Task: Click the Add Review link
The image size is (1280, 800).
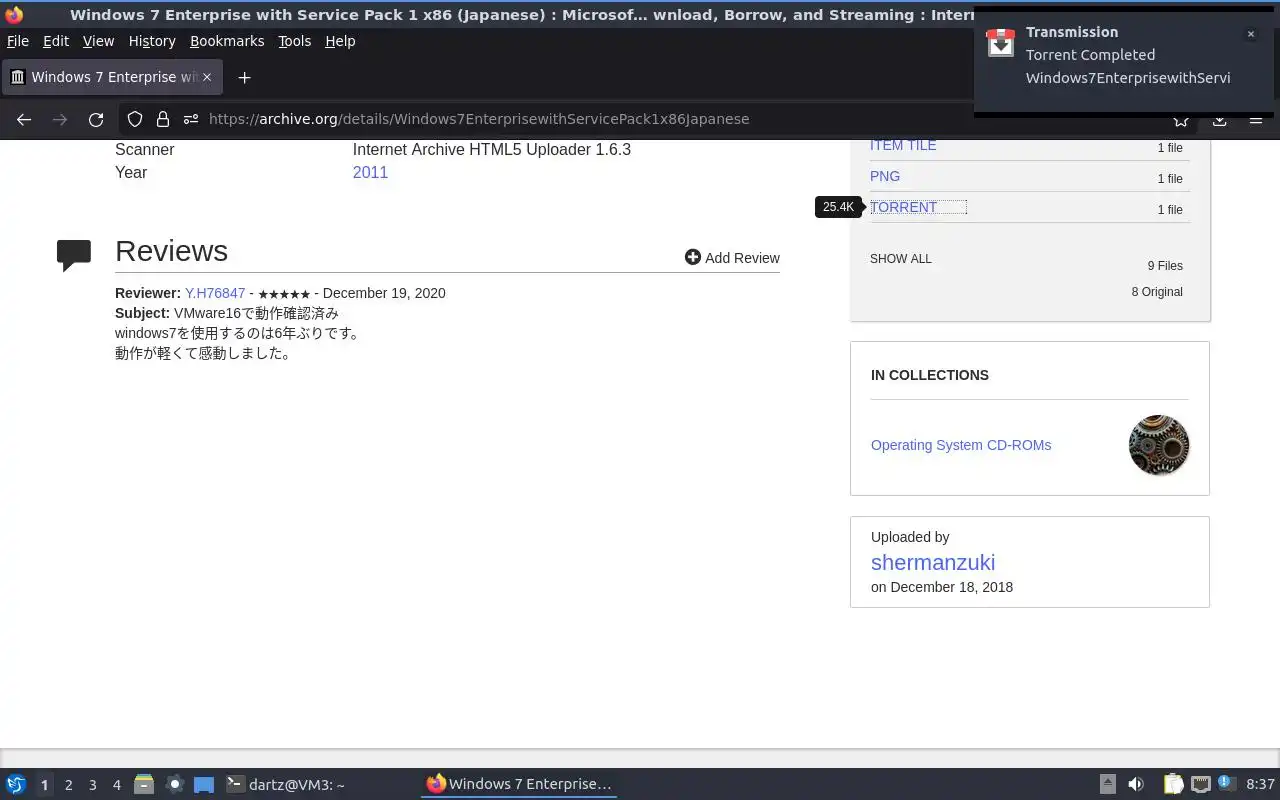Action: pos(742,257)
